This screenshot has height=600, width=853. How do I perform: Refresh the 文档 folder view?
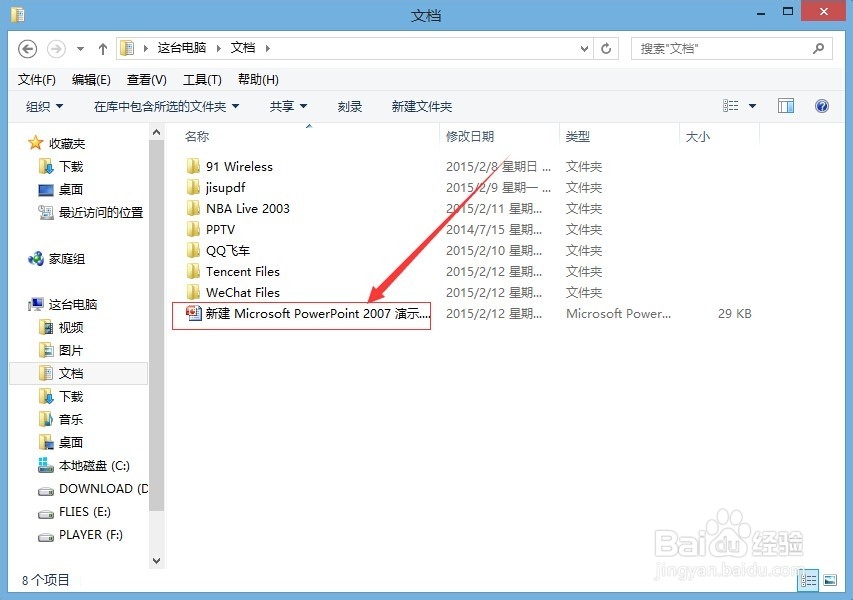(606, 49)
